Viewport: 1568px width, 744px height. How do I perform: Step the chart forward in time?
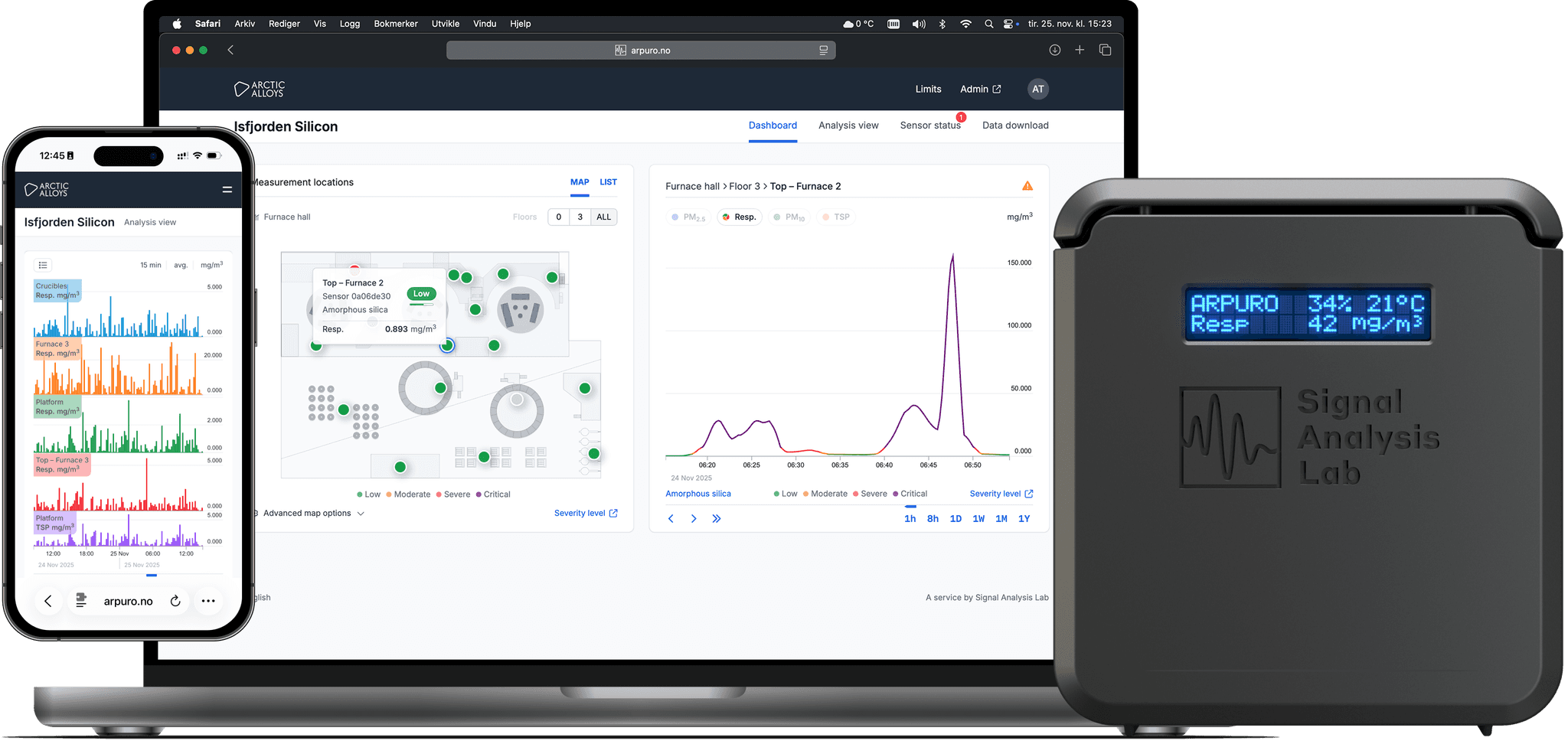click(x=694, y=519)
